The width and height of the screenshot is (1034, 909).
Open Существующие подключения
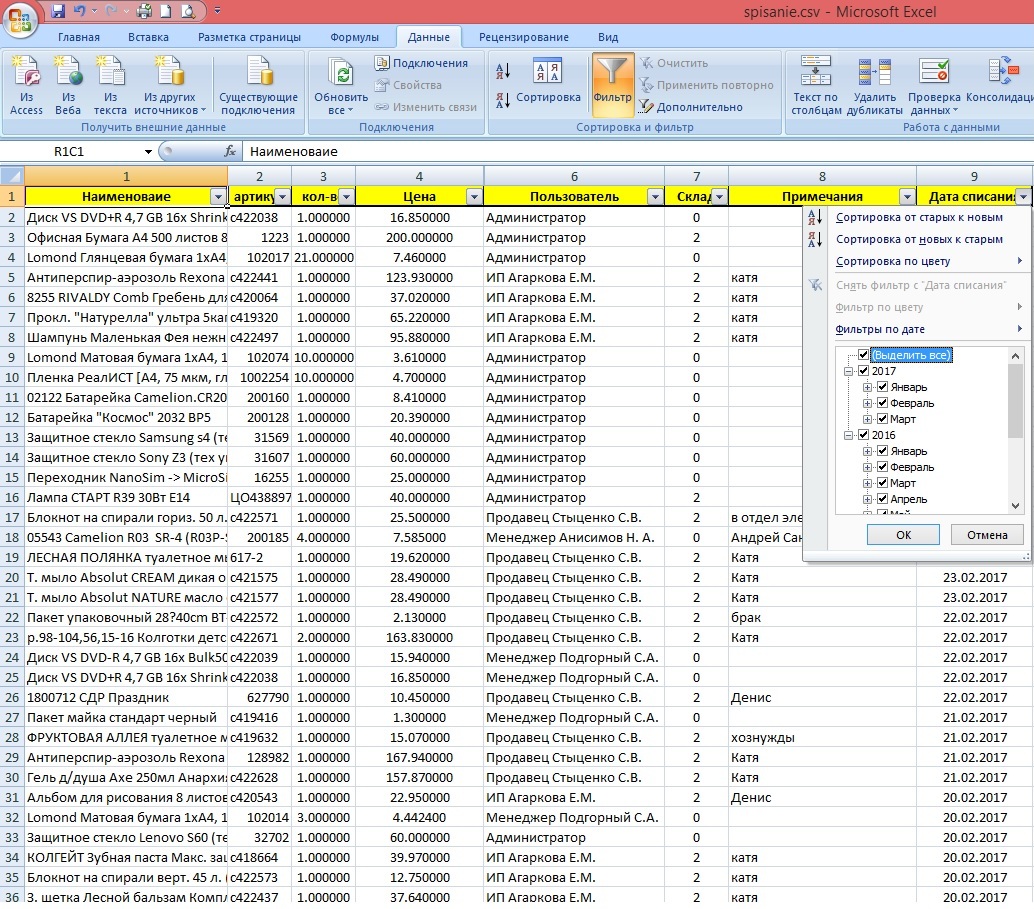point(258,86)
